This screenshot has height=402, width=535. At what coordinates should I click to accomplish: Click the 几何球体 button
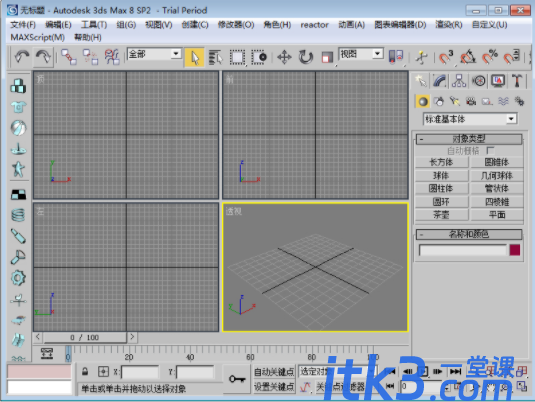497,175
